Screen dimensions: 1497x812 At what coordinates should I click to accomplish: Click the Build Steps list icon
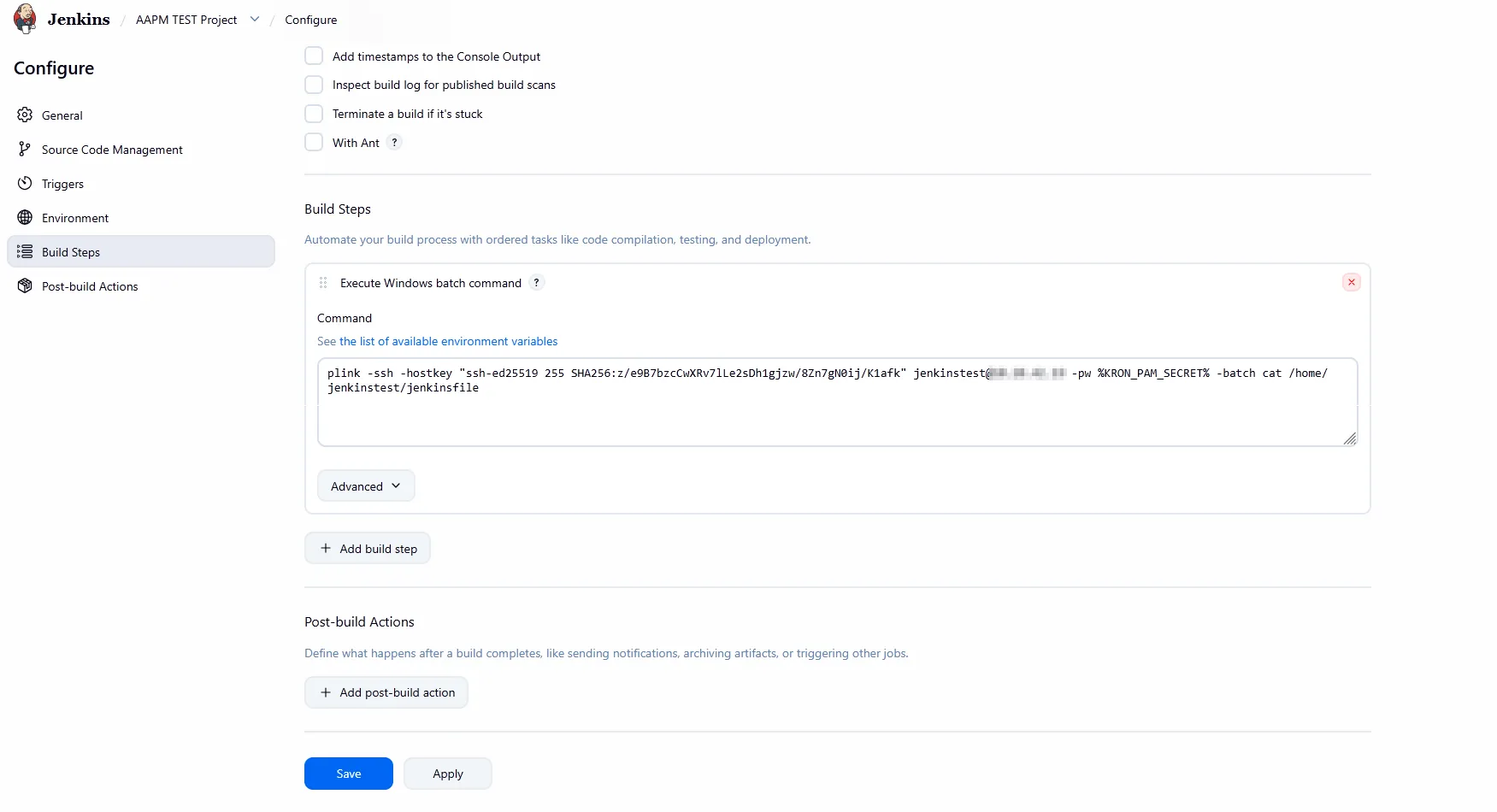[25, 251]
